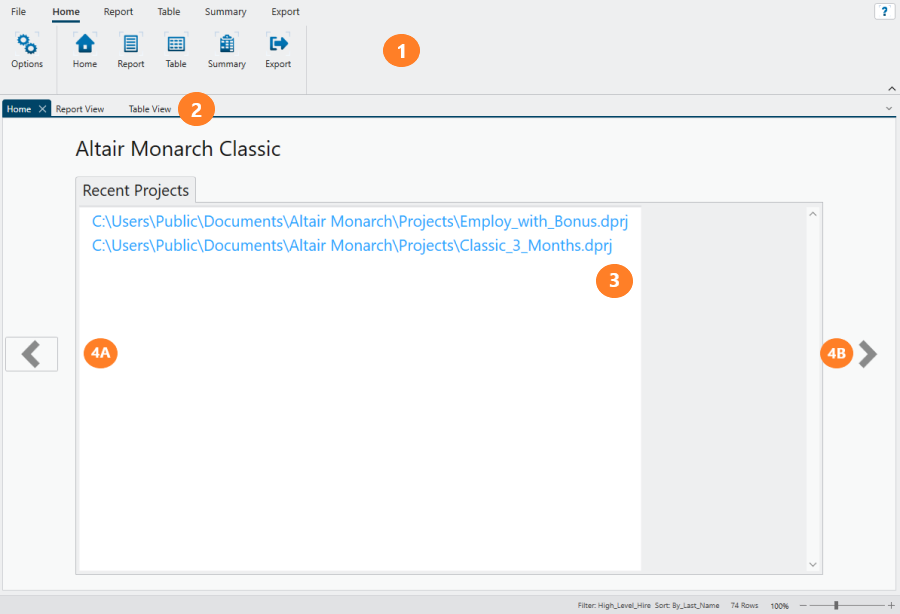Open the help question mark icon
This screenshot has height=614, width=900.
(x=884, y=11)
